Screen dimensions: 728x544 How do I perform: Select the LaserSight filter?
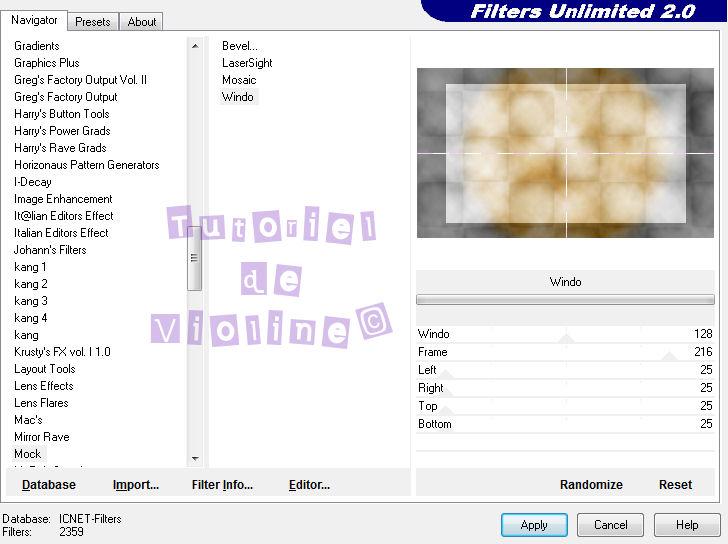pos(247,63)
